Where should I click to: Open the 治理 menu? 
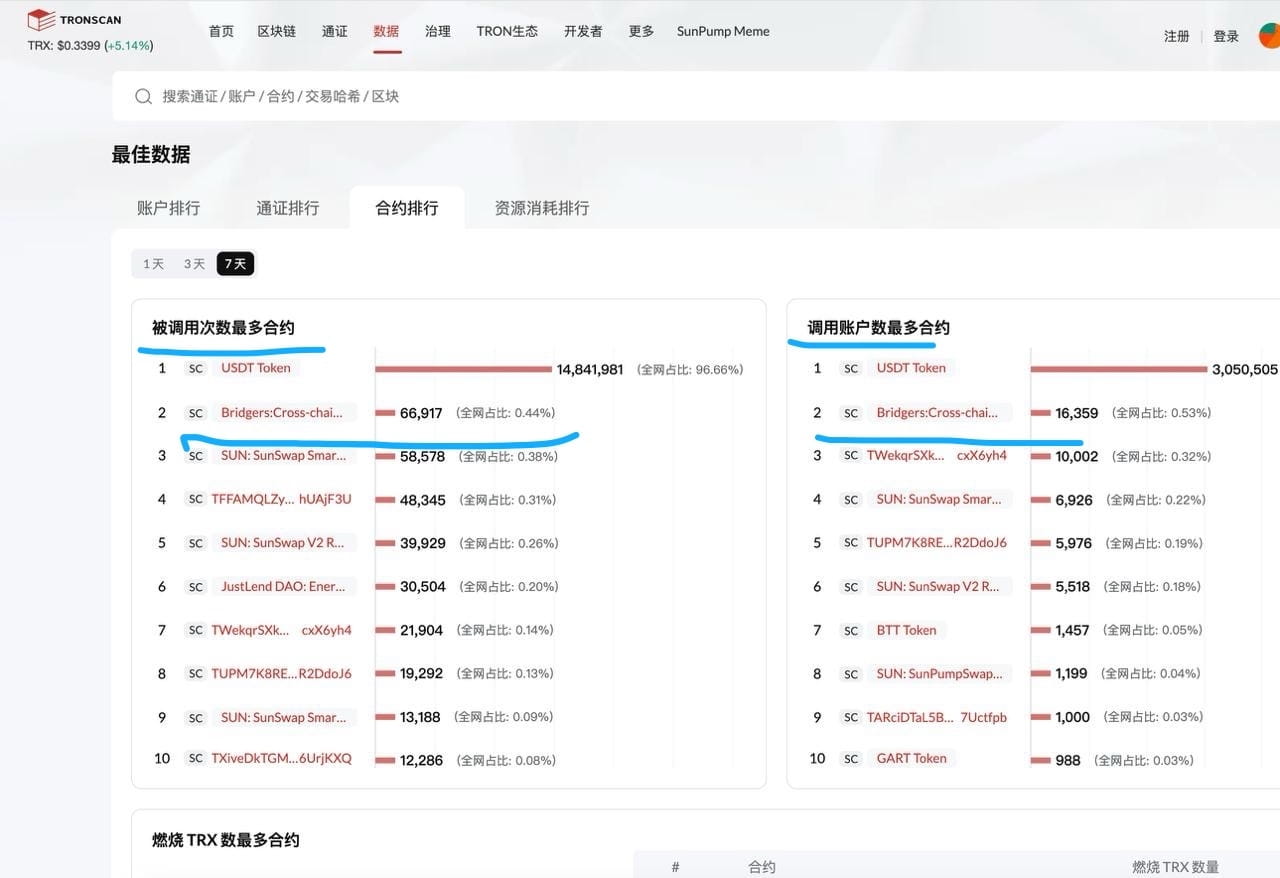point(438,31)
